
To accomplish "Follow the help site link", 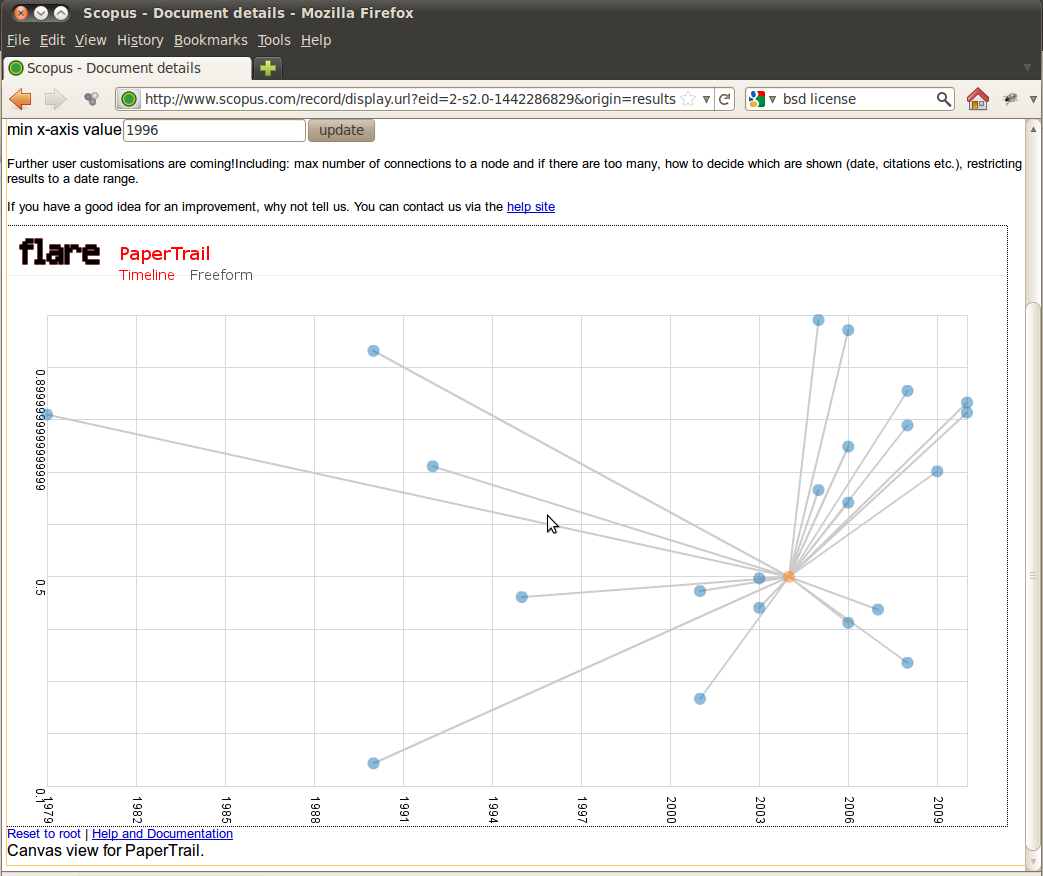I will [531, 207].
